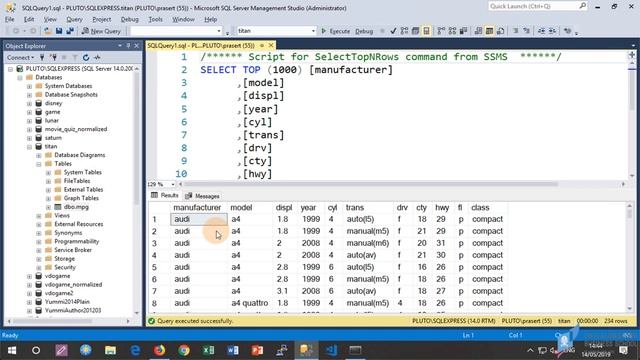This screenshot has width=640, height=360.
Task: Collapse the Tables folder node
Action: click(39, 164)
